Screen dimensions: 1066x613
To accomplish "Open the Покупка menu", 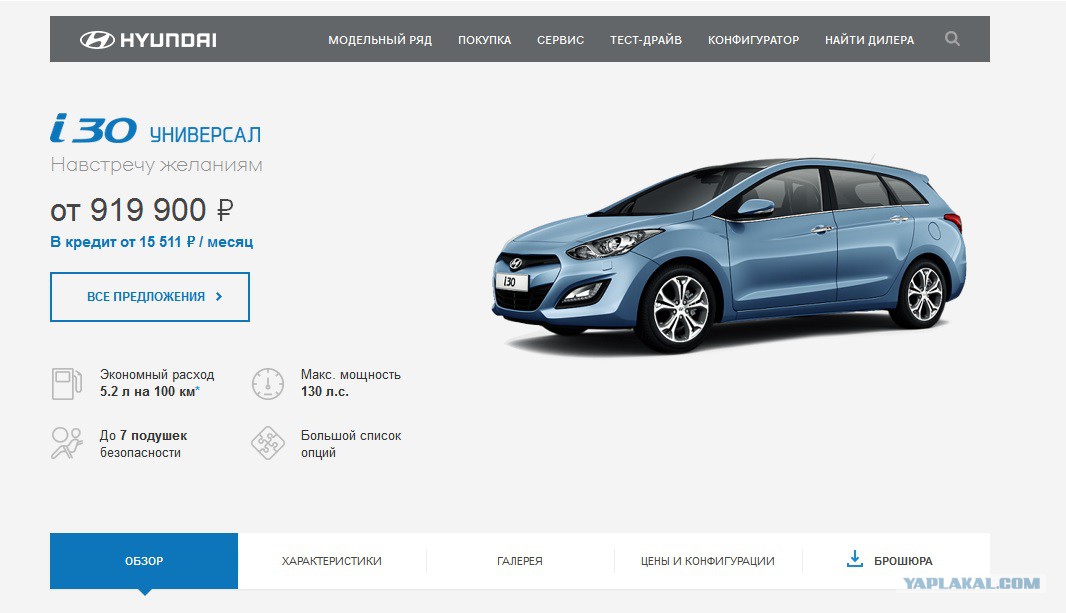I will click(x=484, y=40).
